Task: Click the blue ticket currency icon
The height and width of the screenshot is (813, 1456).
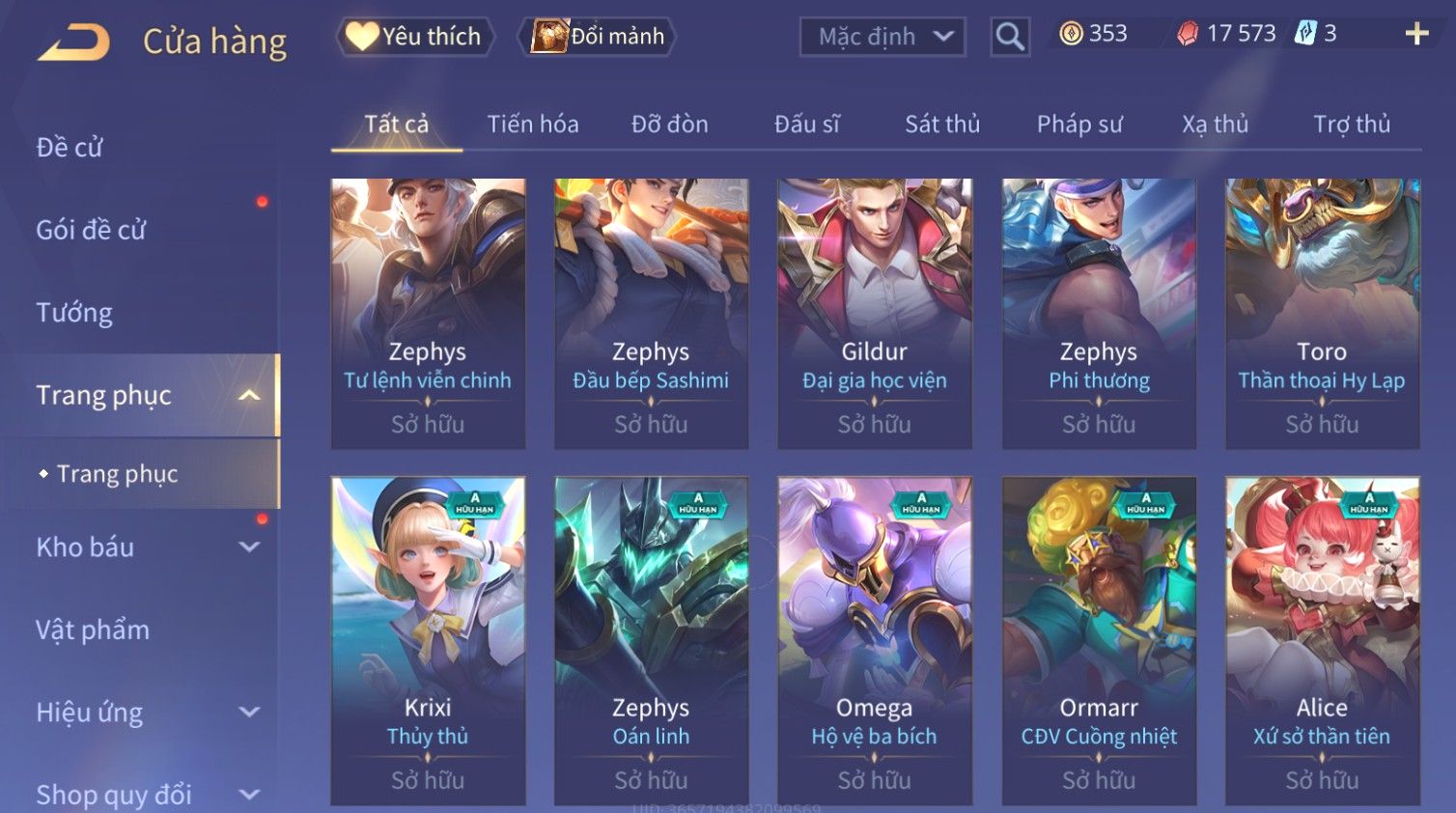Action: (1305, 33)
